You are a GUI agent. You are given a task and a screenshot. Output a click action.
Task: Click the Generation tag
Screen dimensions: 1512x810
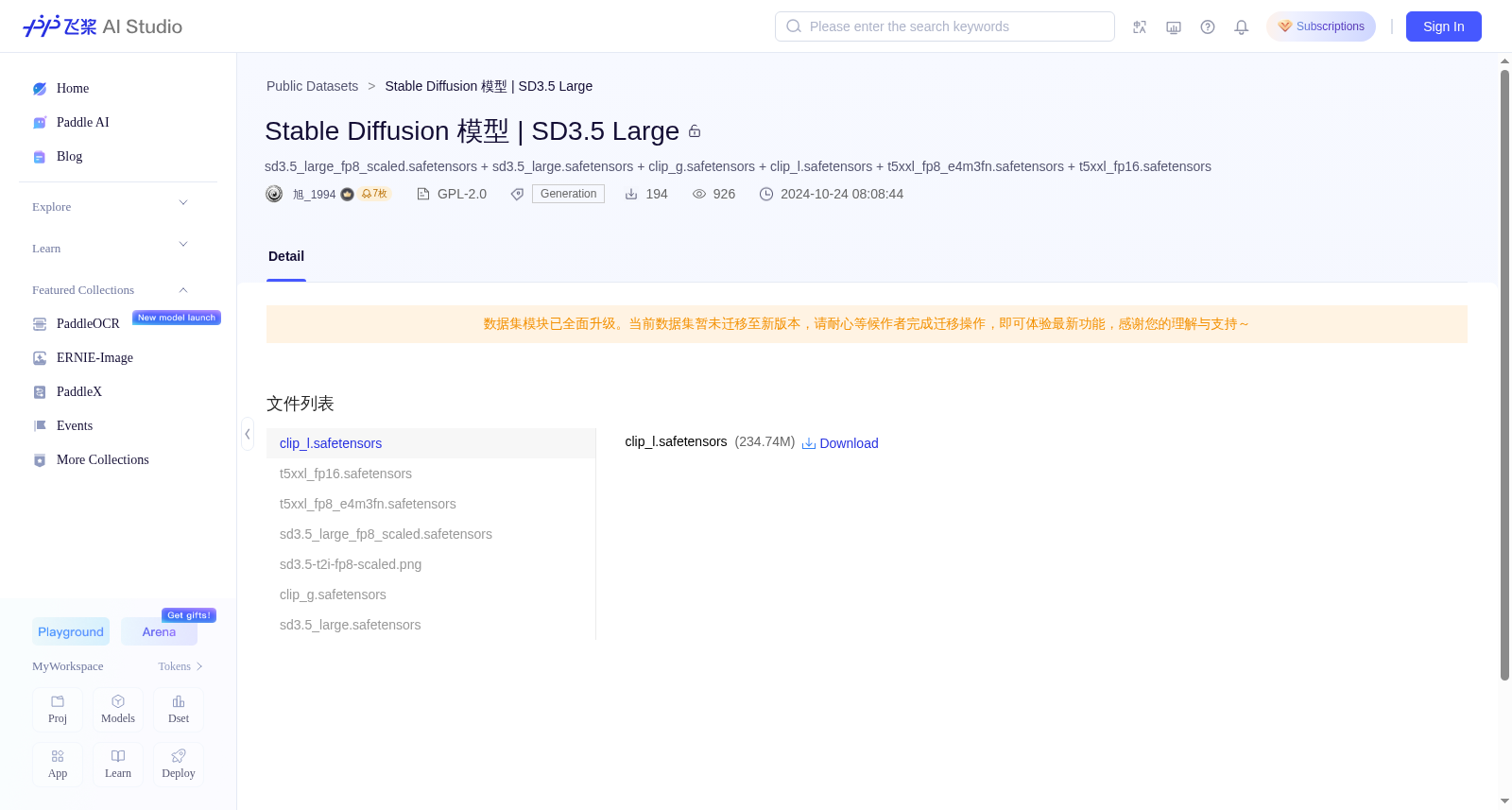click(568, 194)
